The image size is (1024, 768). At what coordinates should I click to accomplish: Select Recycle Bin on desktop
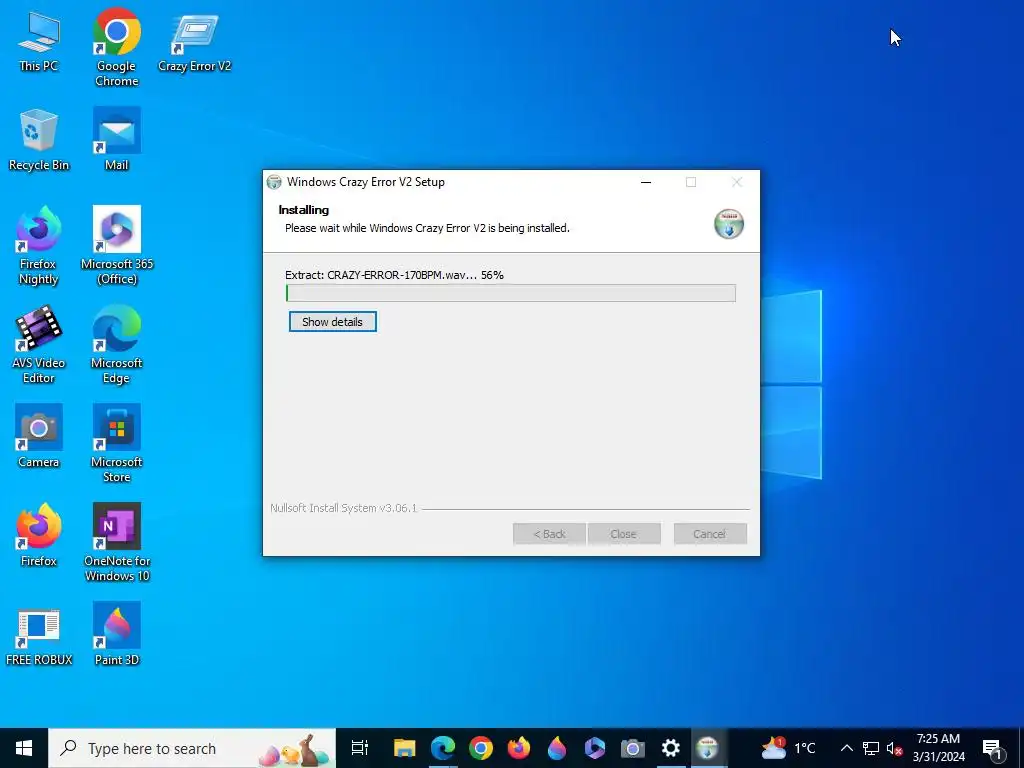pos(39,140)
